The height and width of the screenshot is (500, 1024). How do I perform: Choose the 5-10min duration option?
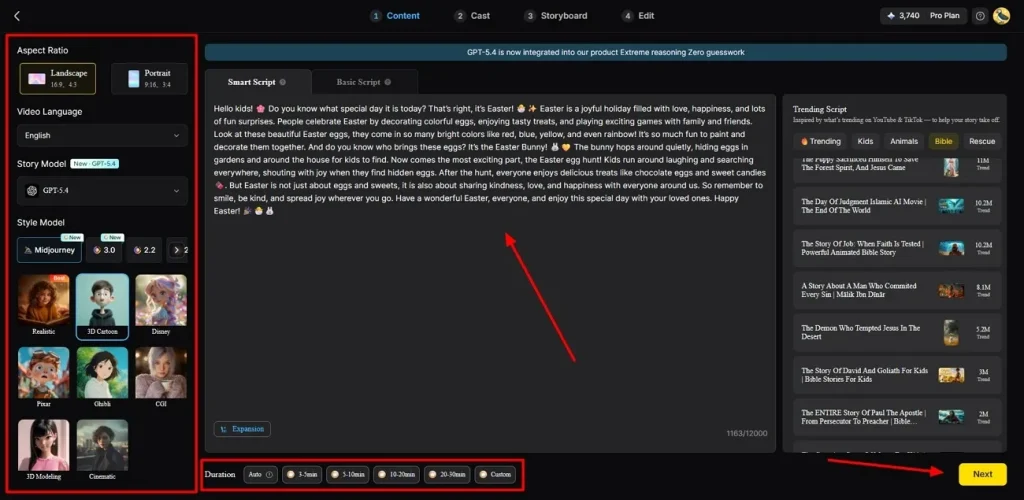click(349, 474)
